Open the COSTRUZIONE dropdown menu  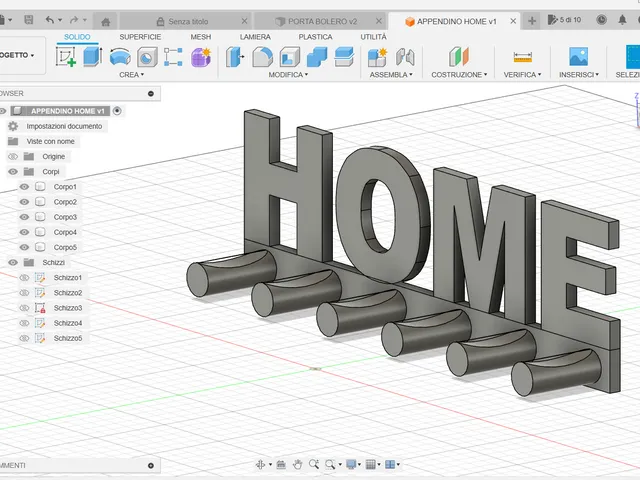(x=459, y=75)
